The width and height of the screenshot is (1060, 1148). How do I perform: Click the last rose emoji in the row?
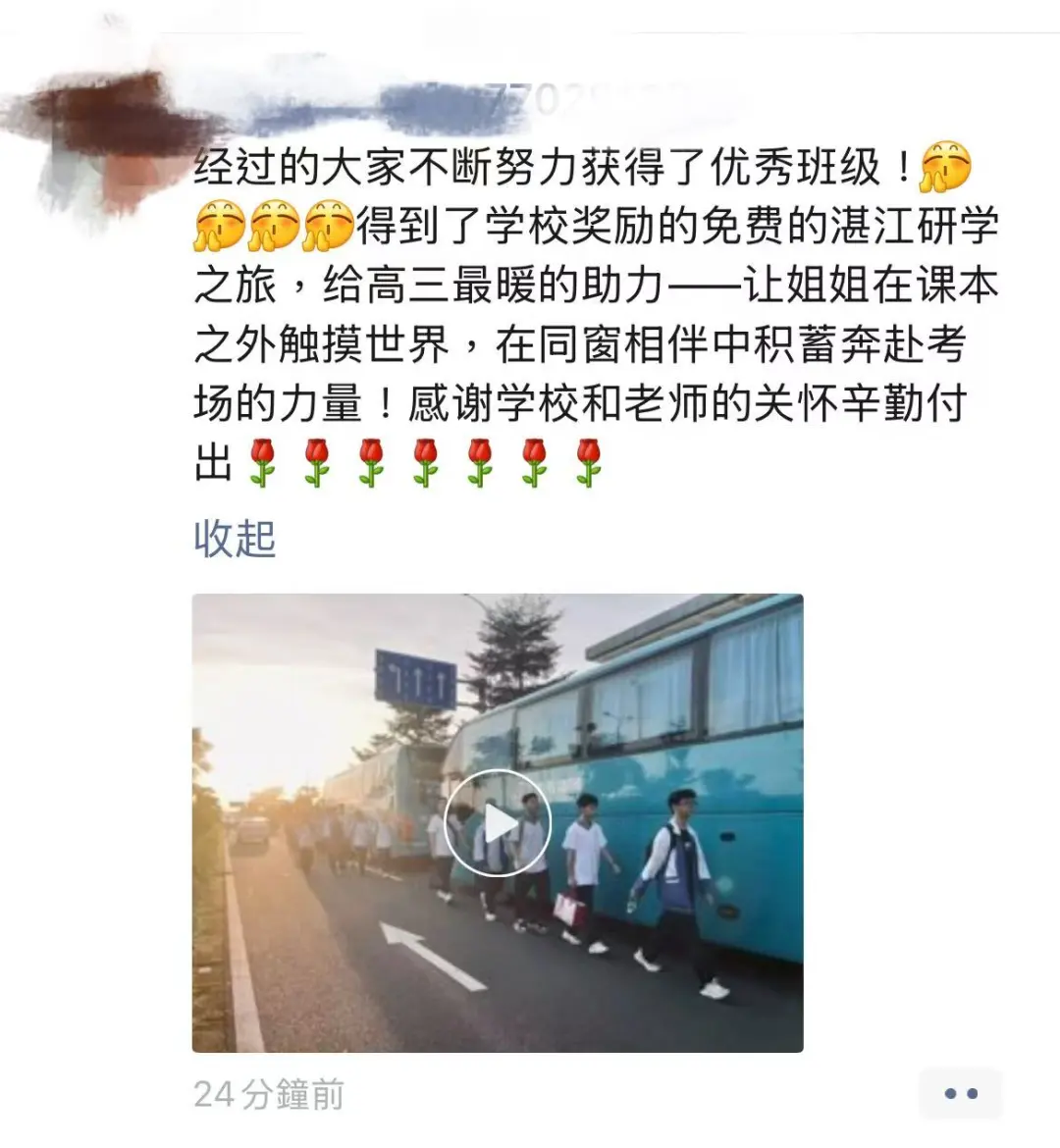point(588,463)
